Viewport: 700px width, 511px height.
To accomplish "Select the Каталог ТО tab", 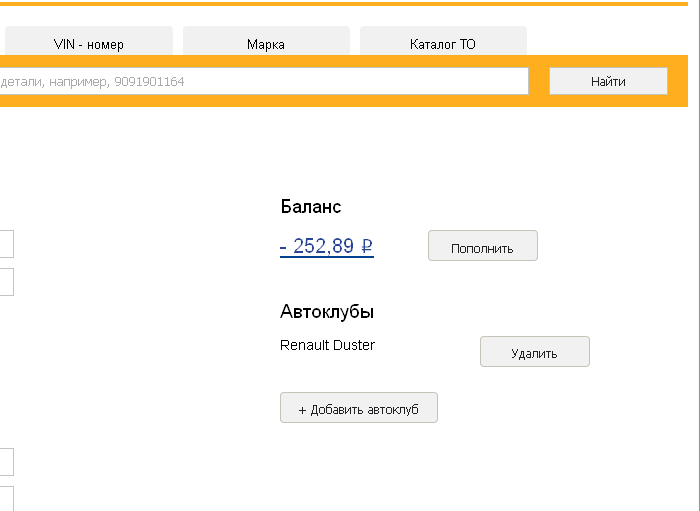I will [x=443, y=44].
